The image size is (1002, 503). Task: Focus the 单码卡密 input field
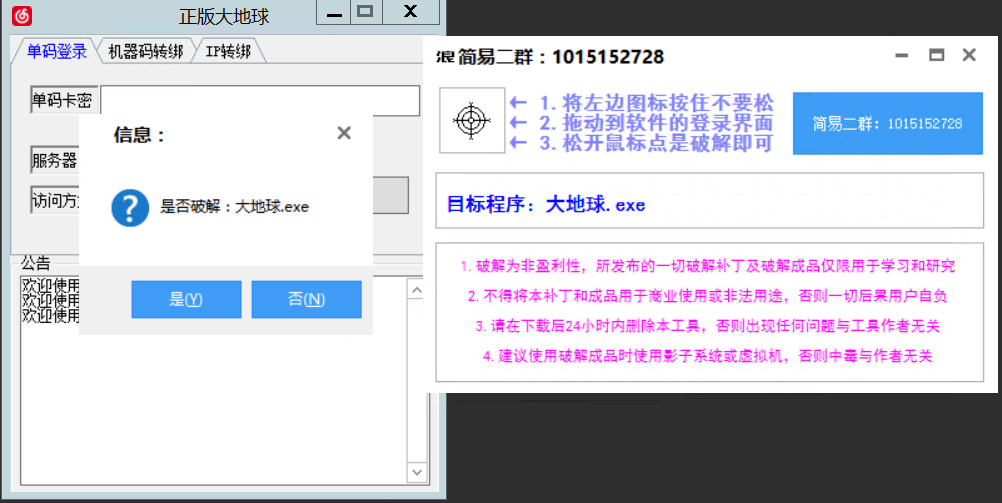[260, 101]
